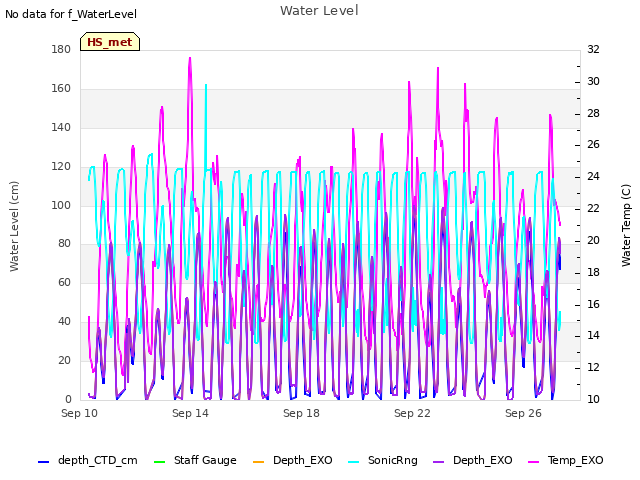Viewport: 640px width, 480px height.
Task: Click the 10 temperature axis value
Action: coord(593,399)
